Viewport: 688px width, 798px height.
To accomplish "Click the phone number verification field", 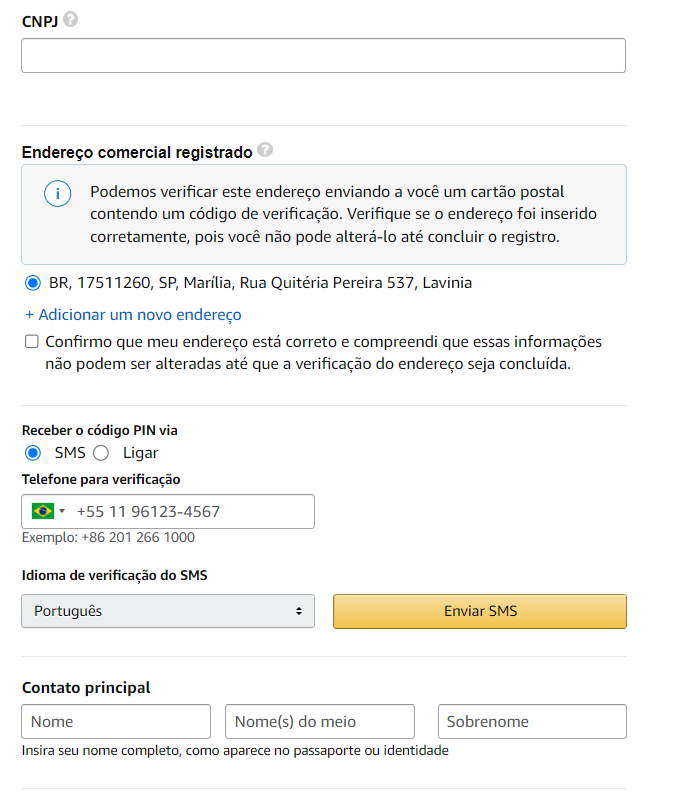I will (168, 511).
